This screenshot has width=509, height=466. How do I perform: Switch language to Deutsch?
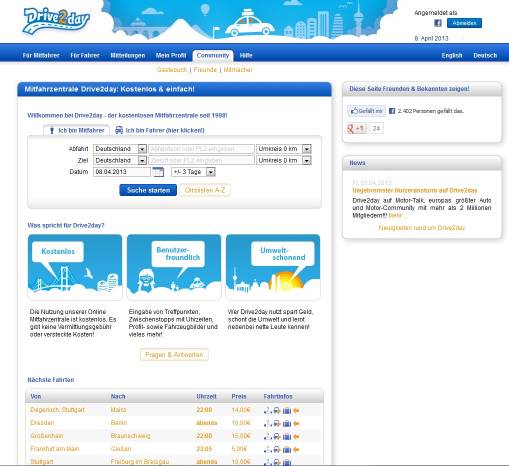coord(485,55)
